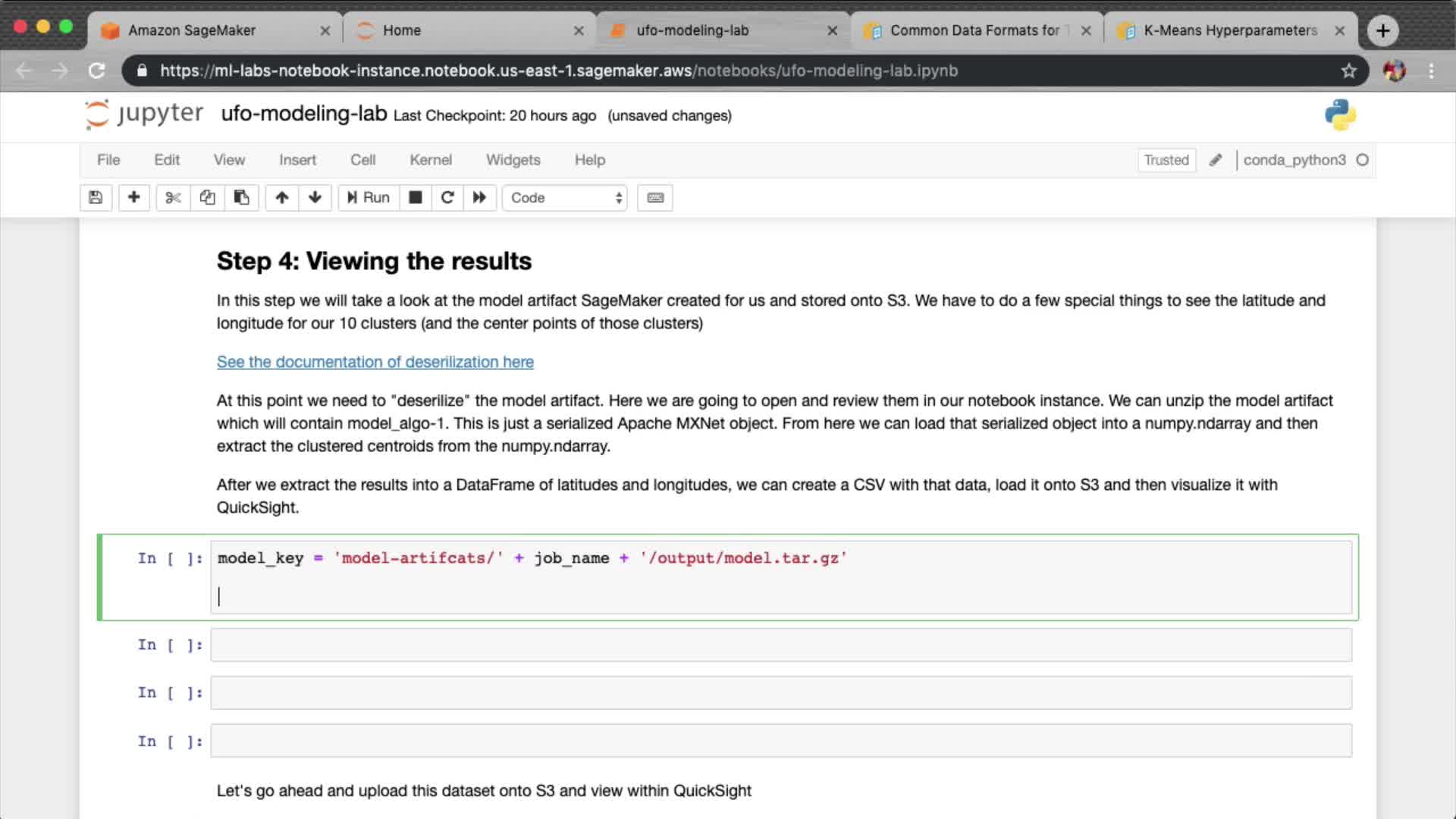Image resolution: width=1456 pixels, height=819 pixels.
Task: Insert cell below with plus icon
Action: 134,198
